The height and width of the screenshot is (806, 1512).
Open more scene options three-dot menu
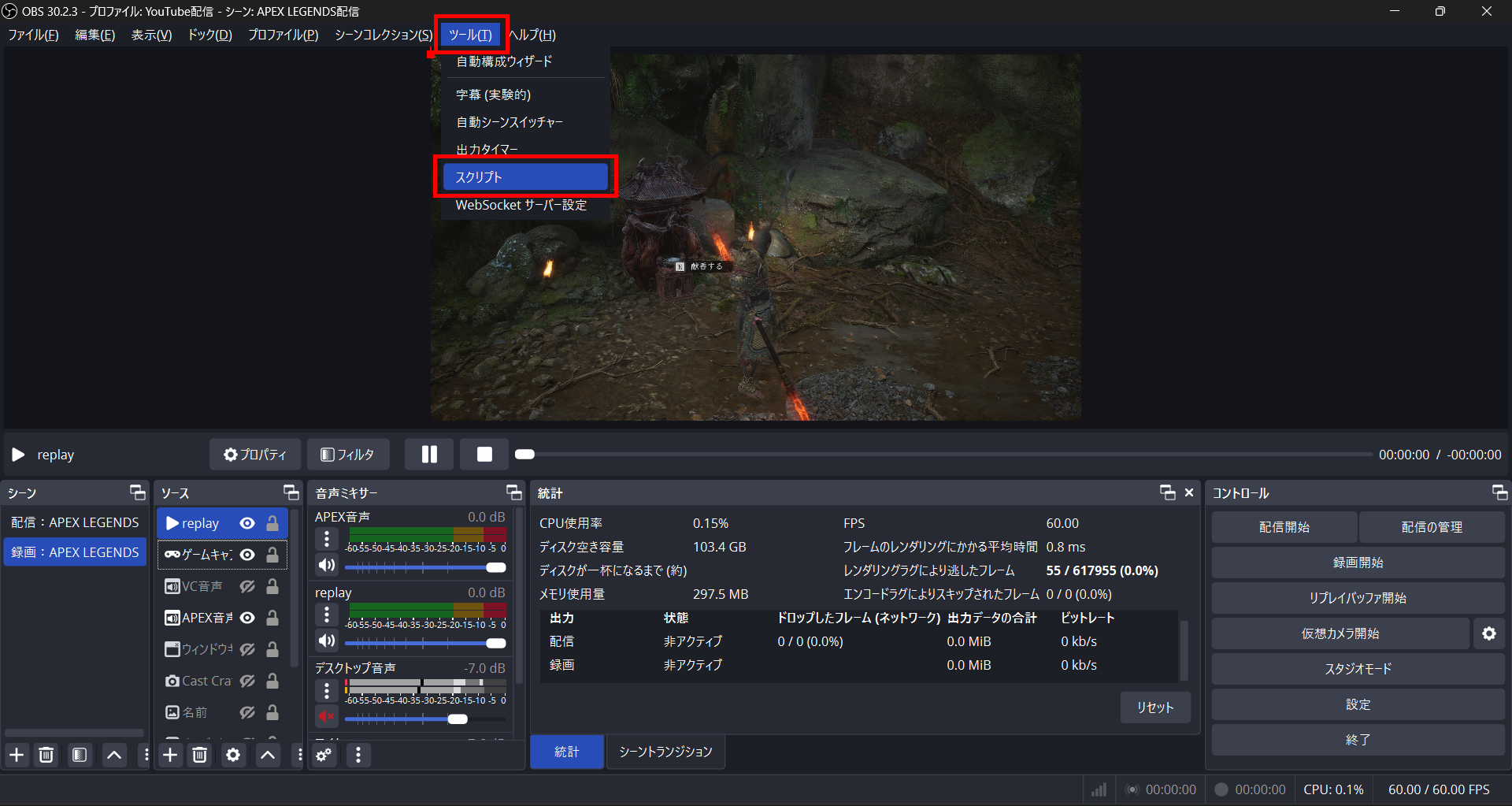(x=146, y=755)
